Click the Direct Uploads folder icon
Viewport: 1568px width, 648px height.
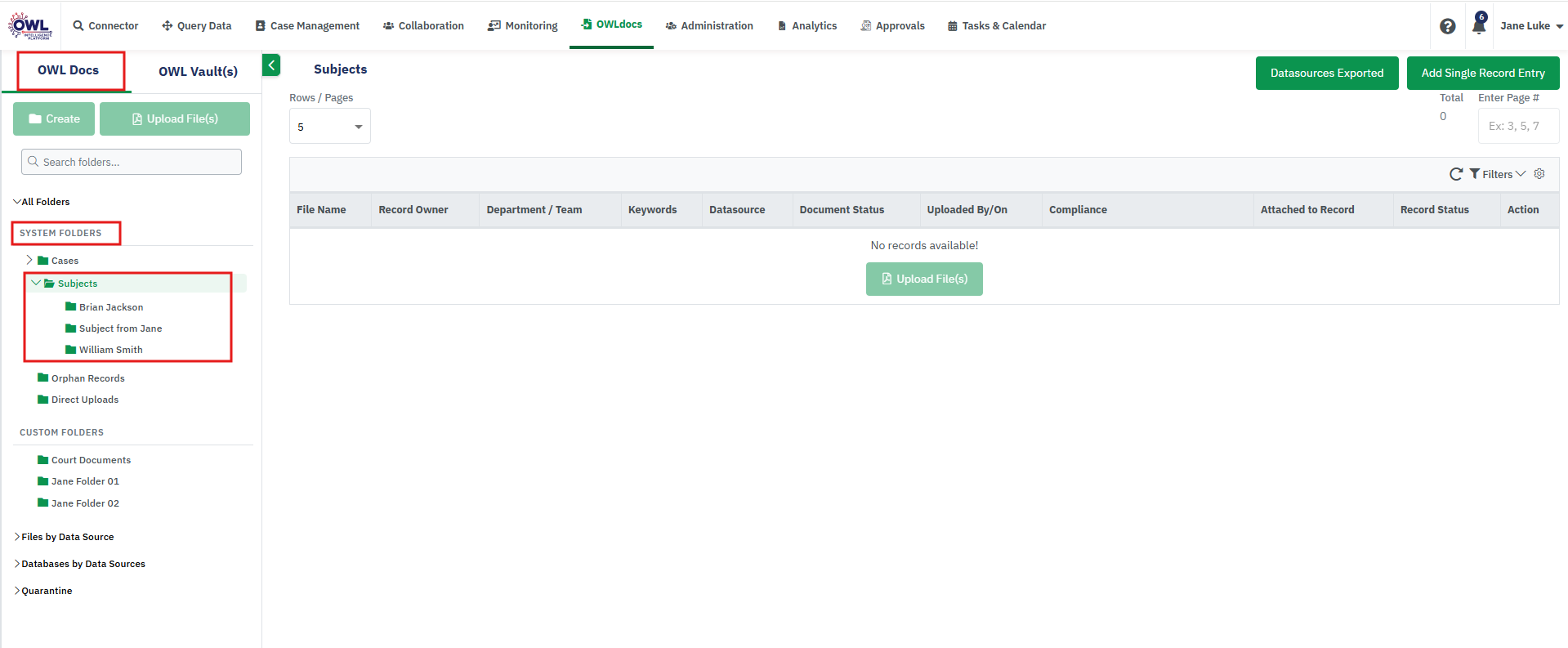pyautogui.click(x=43, y=400)
